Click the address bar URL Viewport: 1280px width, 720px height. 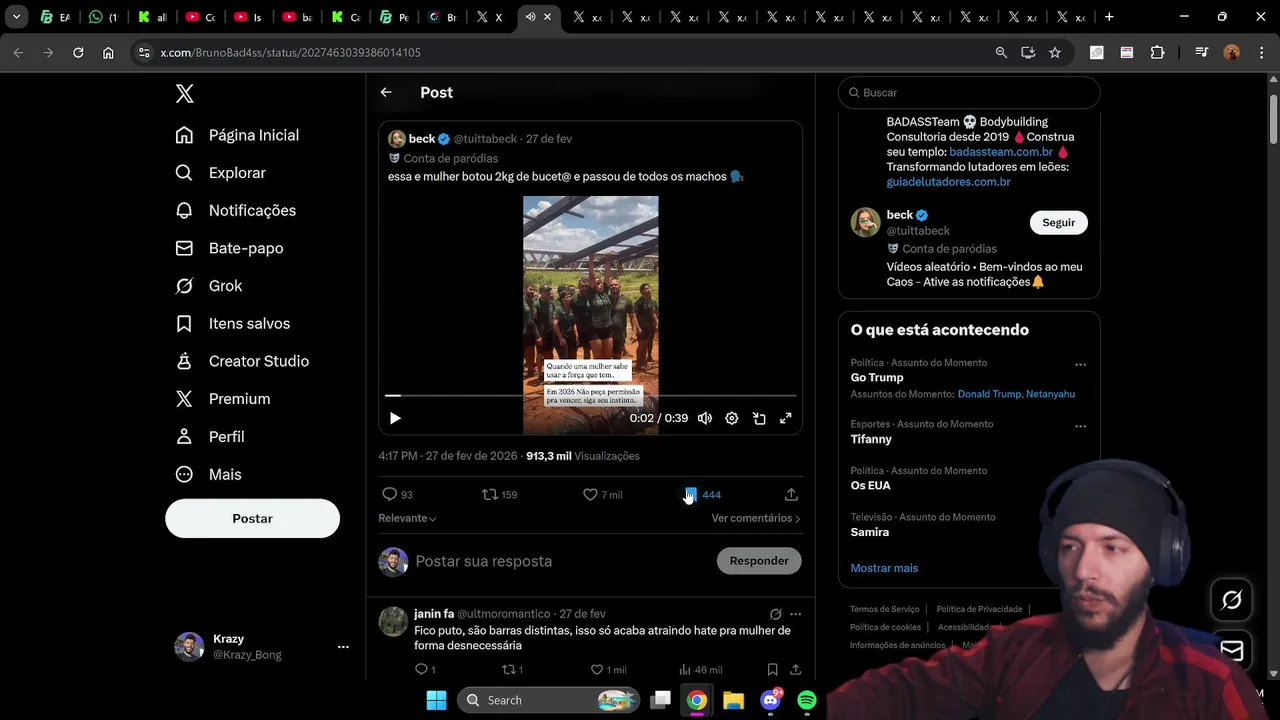290,52
